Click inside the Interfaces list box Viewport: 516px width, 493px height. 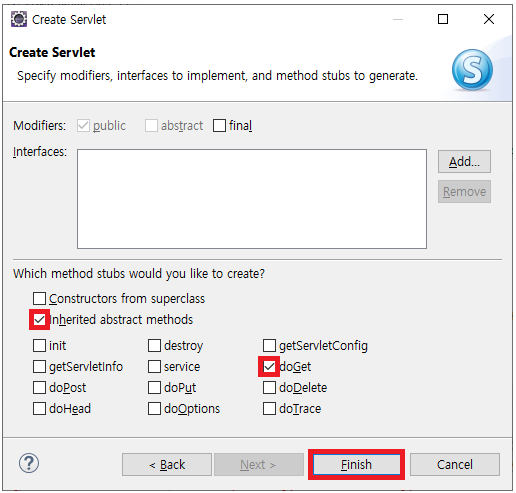pyautogui.click(x=252, y=199)
